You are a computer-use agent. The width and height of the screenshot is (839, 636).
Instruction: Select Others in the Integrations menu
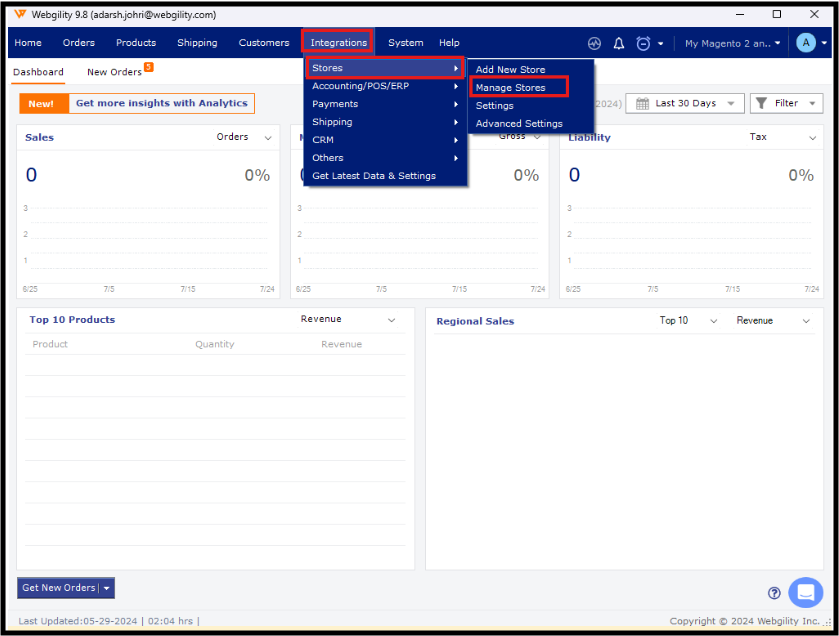(x=385, y=158)
